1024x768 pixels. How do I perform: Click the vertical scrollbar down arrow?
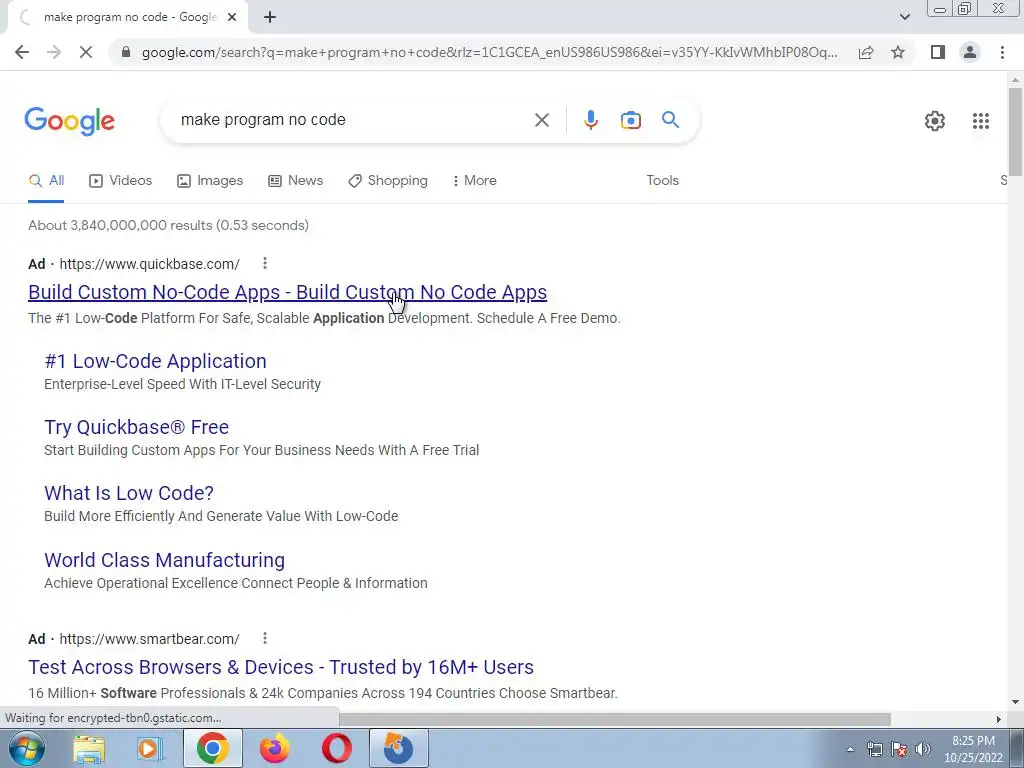[x=1015, y=703]
